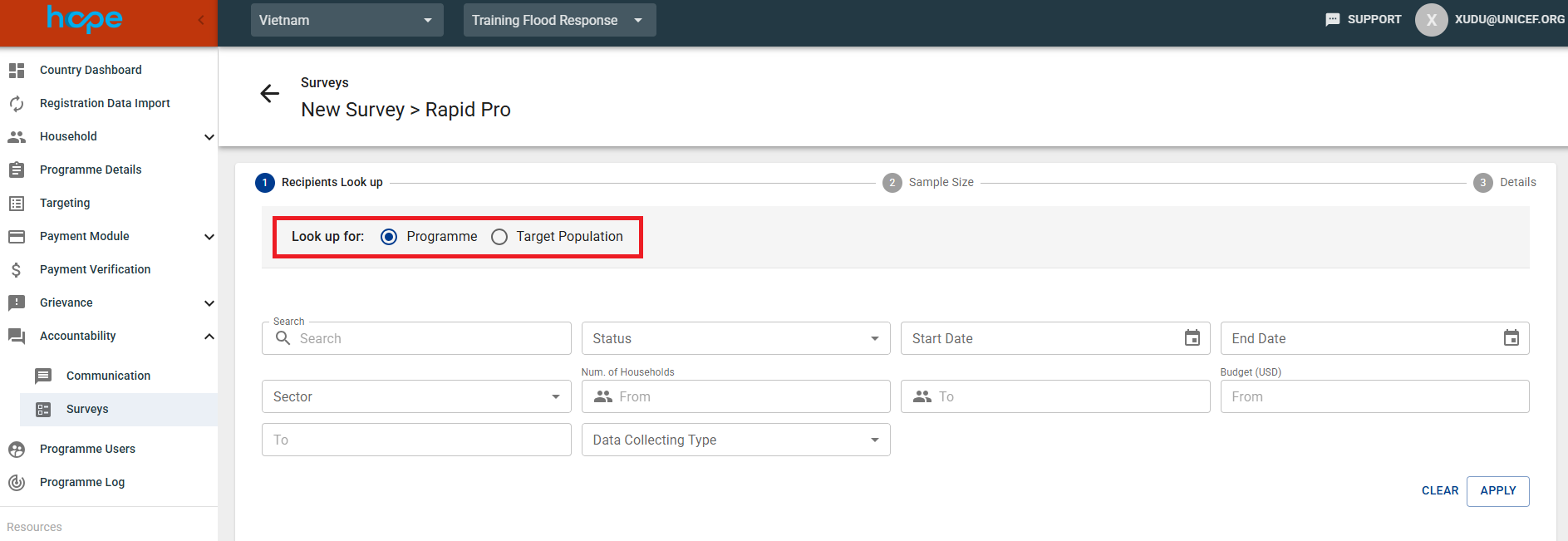Screen dimensions: 1568x541
Task: Open the Training Flood Response programme dropdown
Action: point(558,20)
